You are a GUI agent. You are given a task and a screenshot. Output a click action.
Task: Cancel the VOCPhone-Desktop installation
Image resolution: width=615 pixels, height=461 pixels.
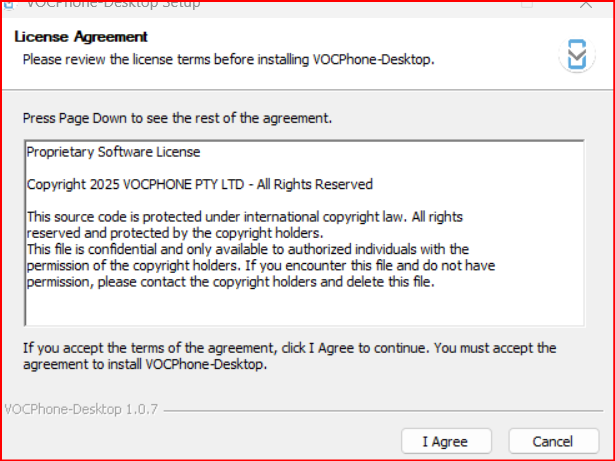[554, 441]
